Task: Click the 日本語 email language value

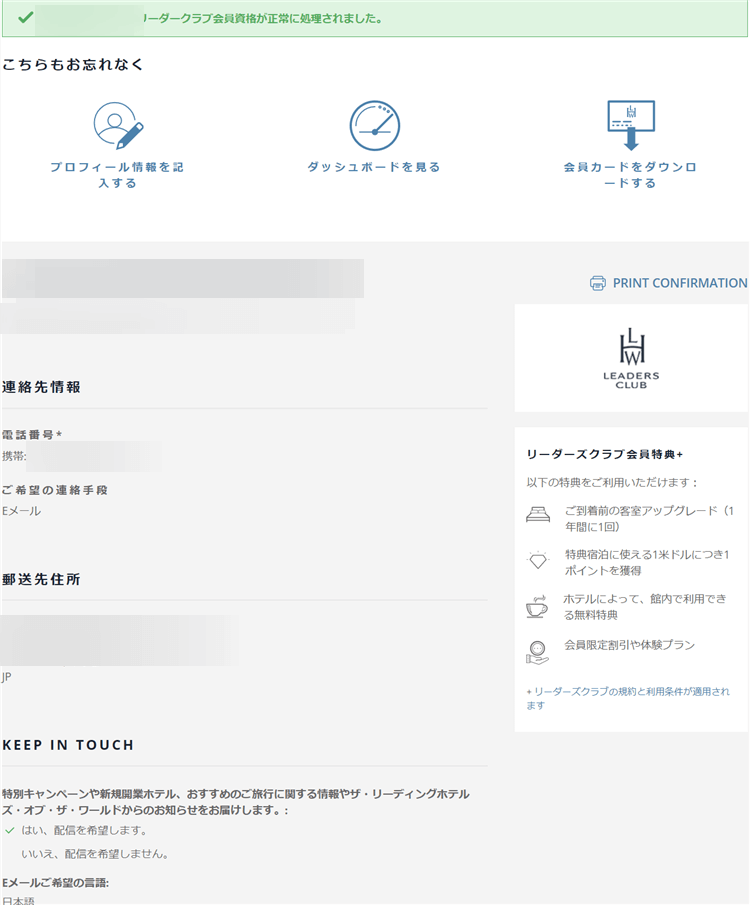Action: (18, 900)
